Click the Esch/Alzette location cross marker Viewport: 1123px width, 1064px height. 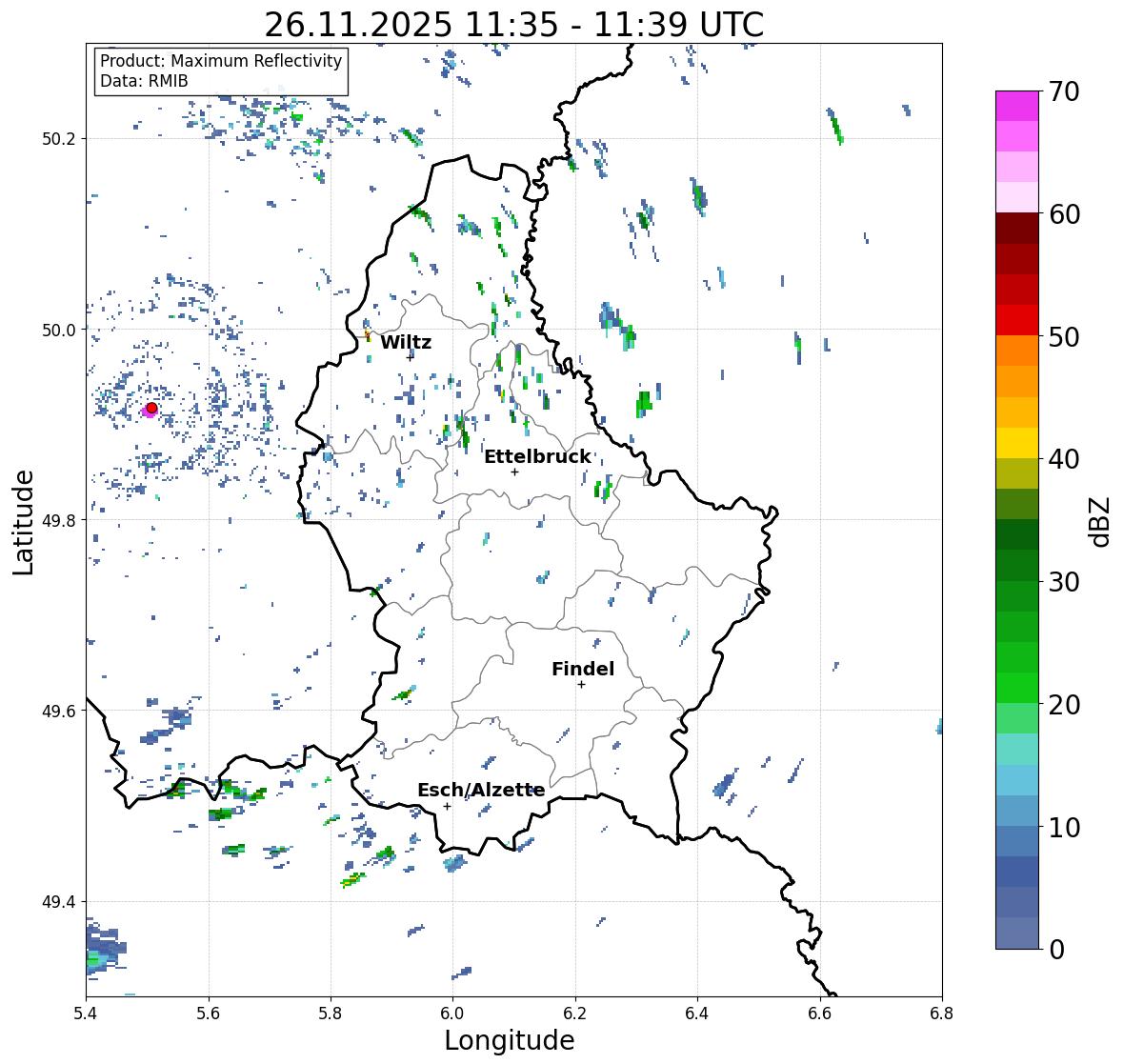click(x=447, y=806)
